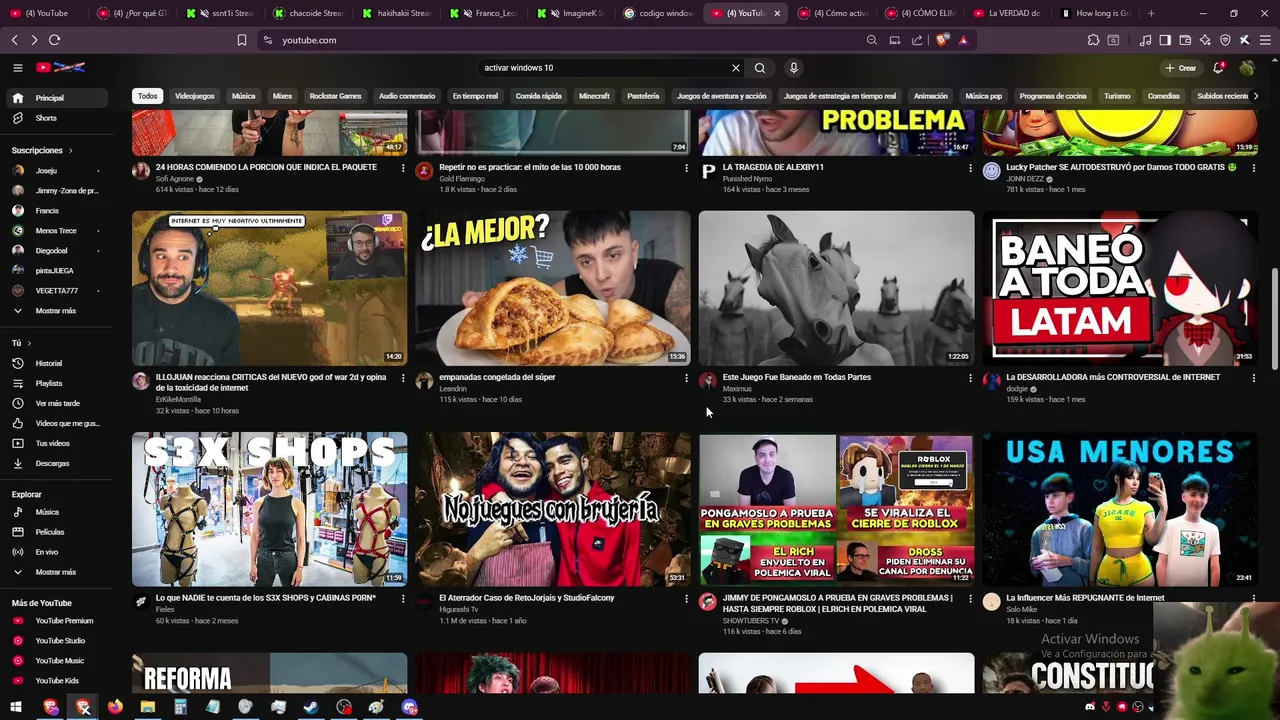Screen dimensions: 1280x720
Task: Open more options for 'empanadas congelada' video
Action: [686, 378]
